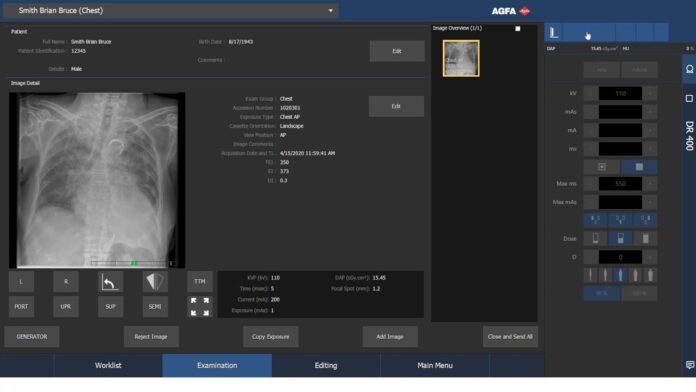Open the patient exam dropdown arrow
Image resolution: width=696 pixels, height=392 pixels.
pos(330,11)
